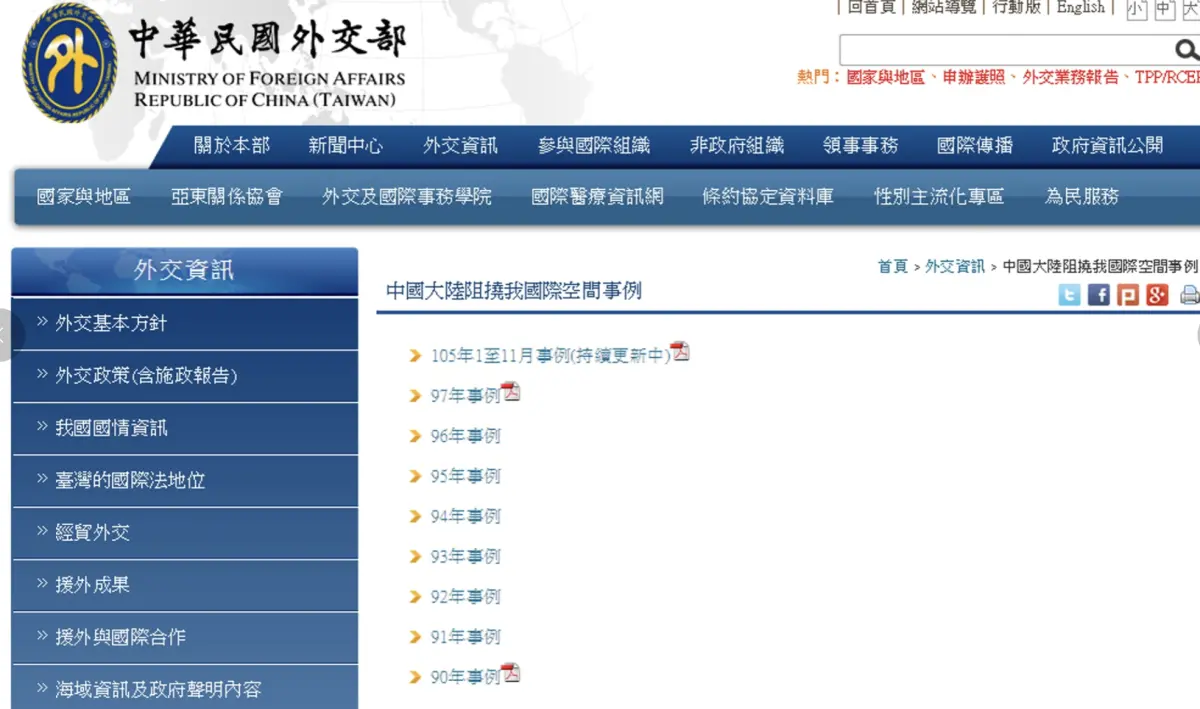Share via the Google+ icon
The image size is (1200, 709).
1157,294
